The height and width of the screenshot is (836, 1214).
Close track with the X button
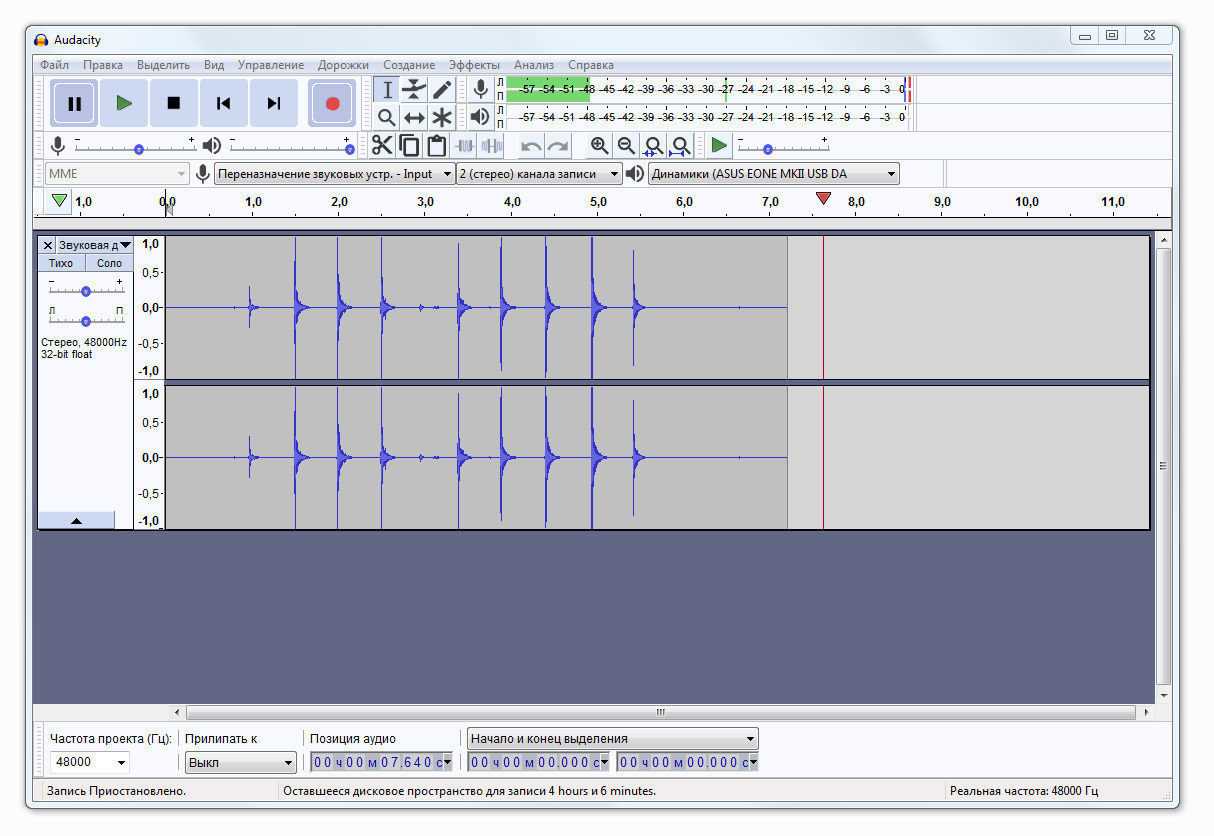[47, 245]
